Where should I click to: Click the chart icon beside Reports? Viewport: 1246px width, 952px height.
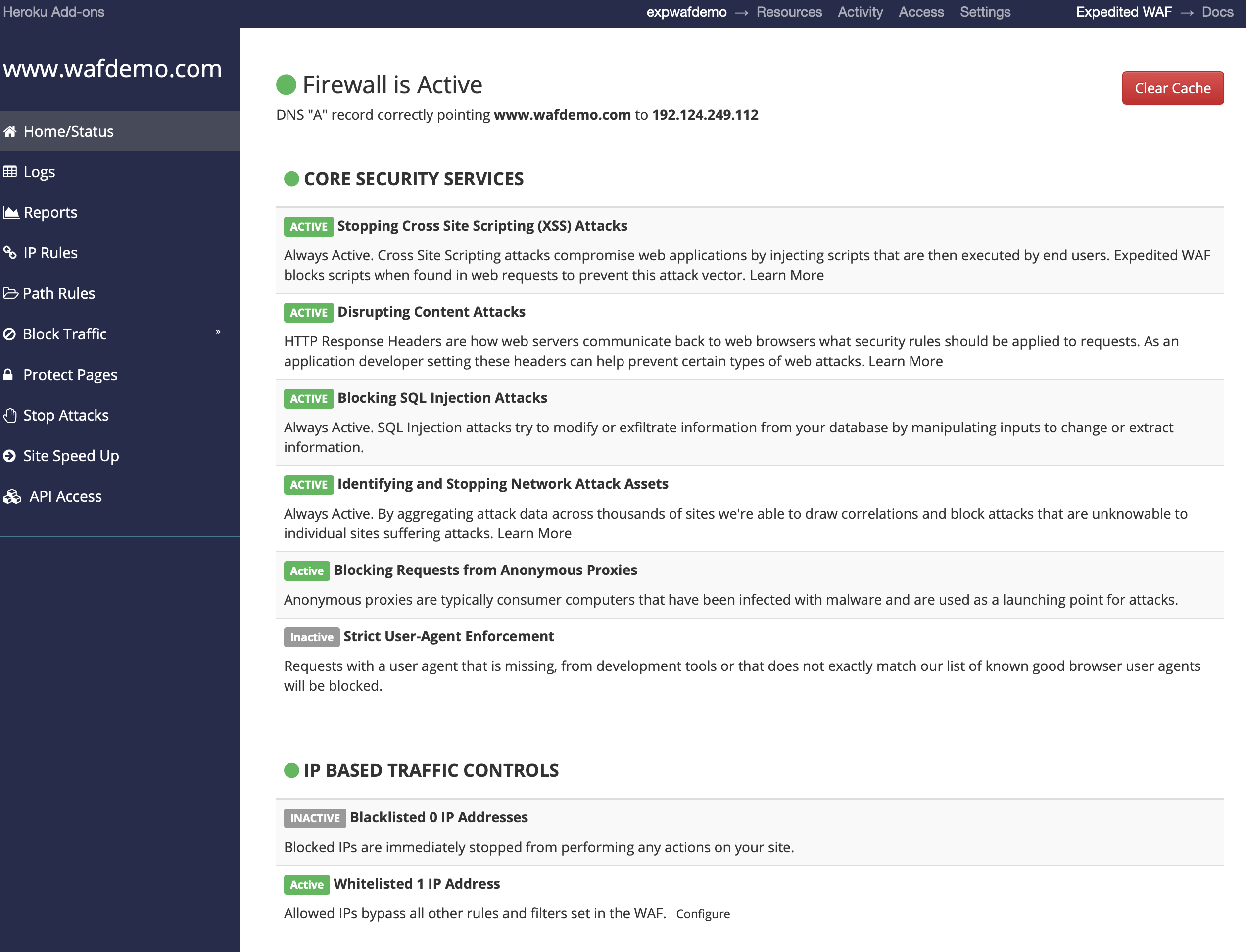11,212
